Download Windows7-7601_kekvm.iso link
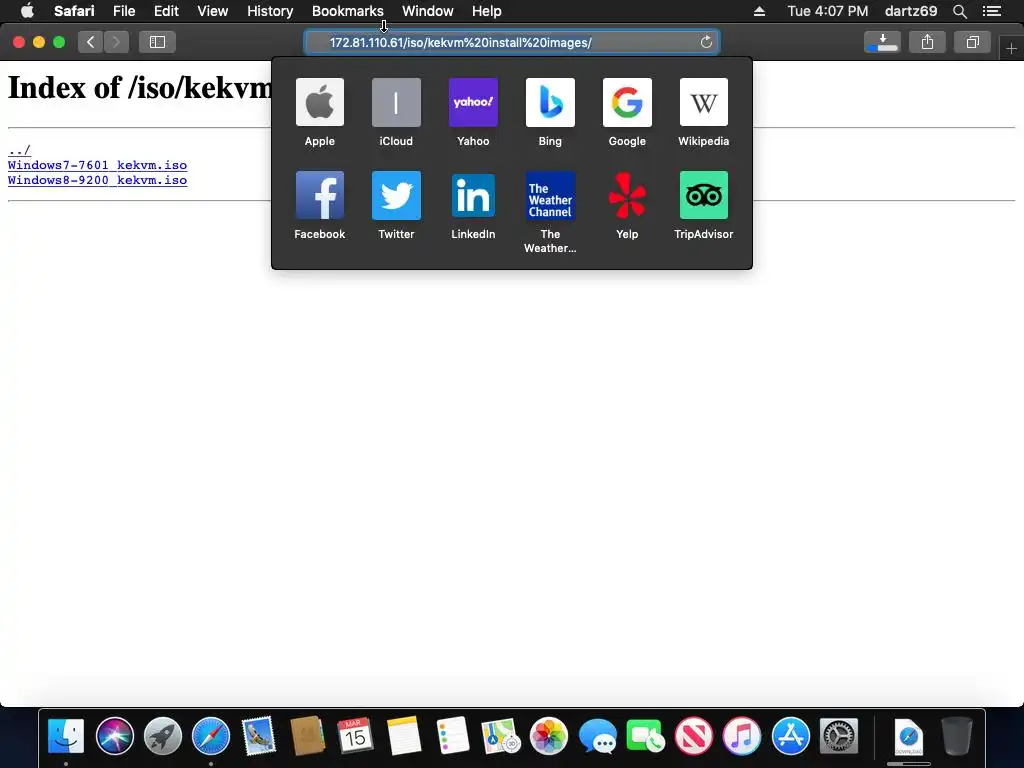The height and width of the screenshot is (768, 1024). point(97,165)
